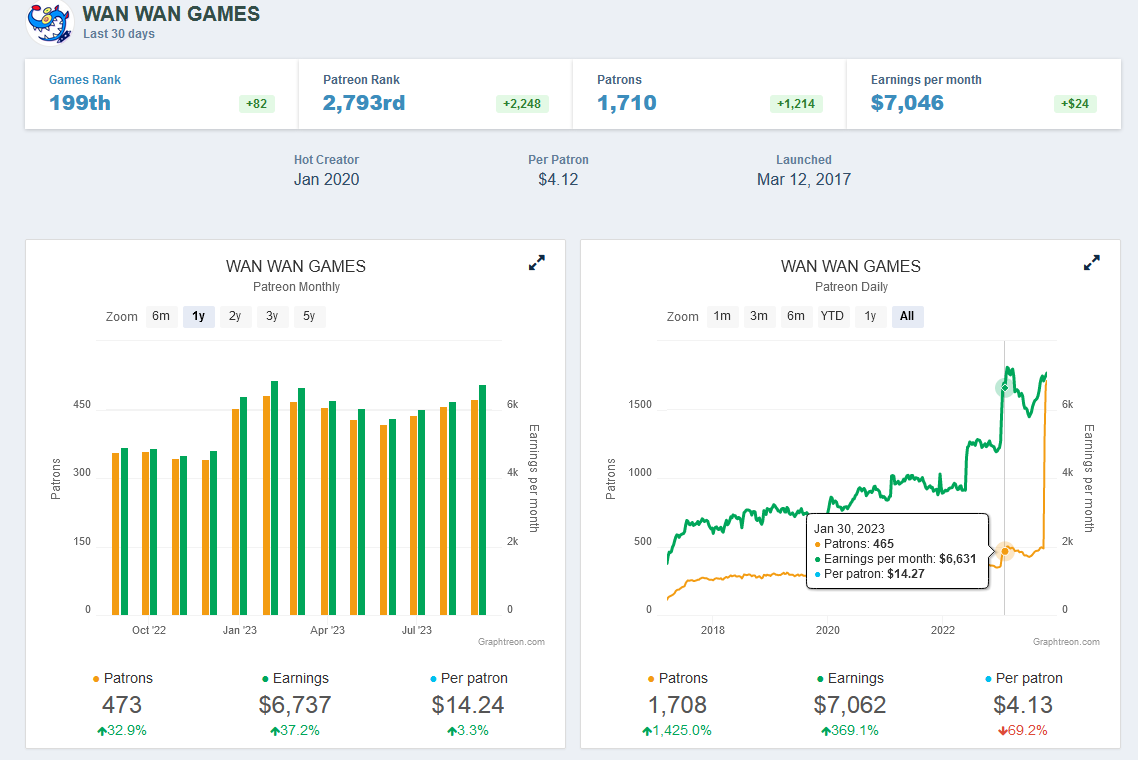Image resolution: width=1138 pixels, height=760 pixels.
Task: Set daily chart zoom to YTD
Action: click(832, 316)
